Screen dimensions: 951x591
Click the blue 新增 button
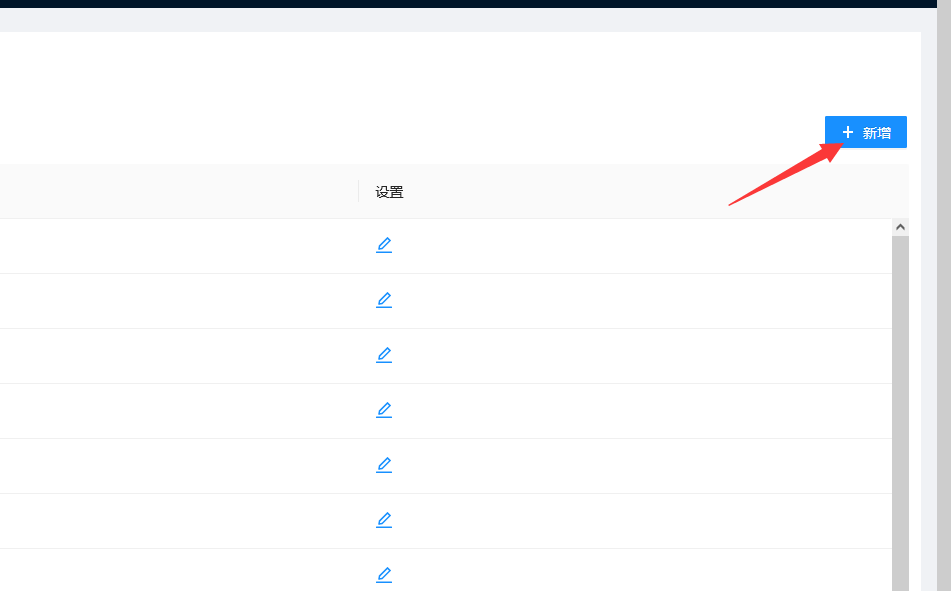[865, 132]
